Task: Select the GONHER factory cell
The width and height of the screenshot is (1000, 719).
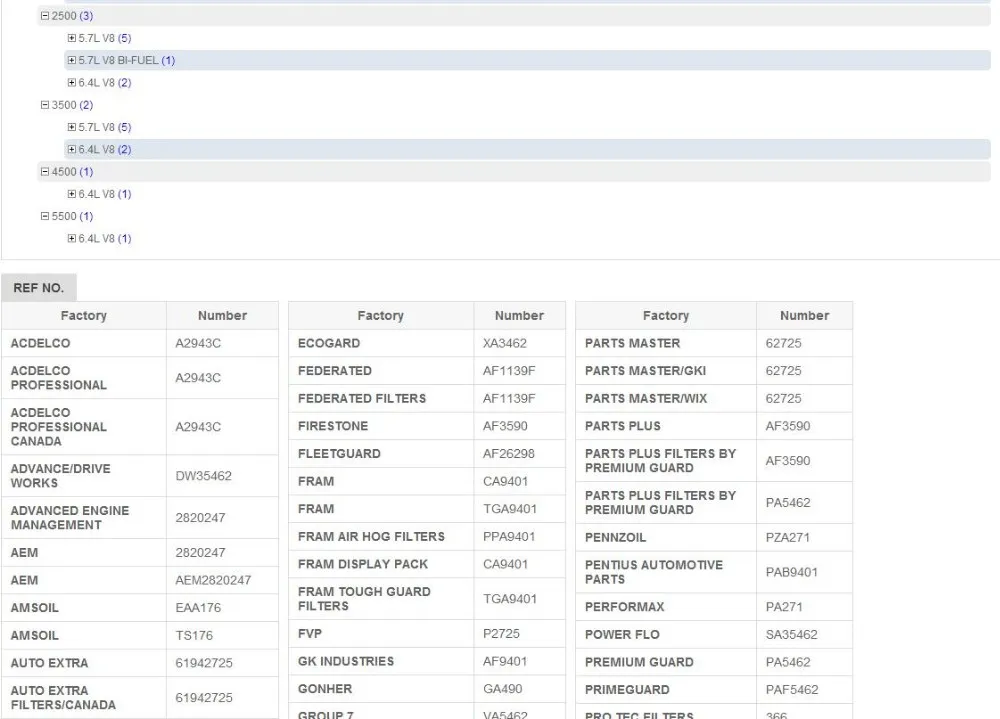Action: click(381, 689)
